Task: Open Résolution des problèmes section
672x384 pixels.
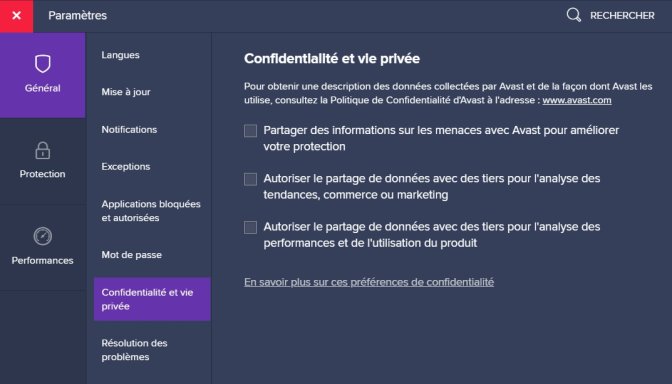Action: [x=135, y=350]
